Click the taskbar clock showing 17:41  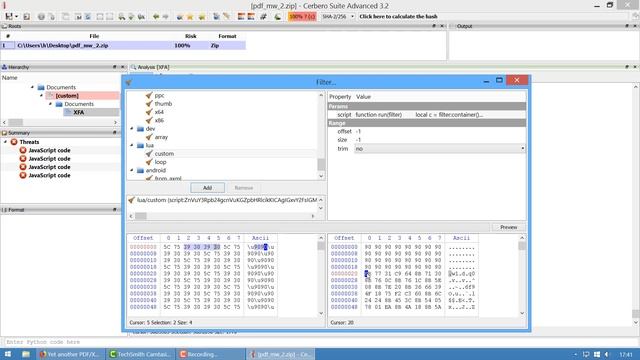pyautogui.click(x=626, y=354)
